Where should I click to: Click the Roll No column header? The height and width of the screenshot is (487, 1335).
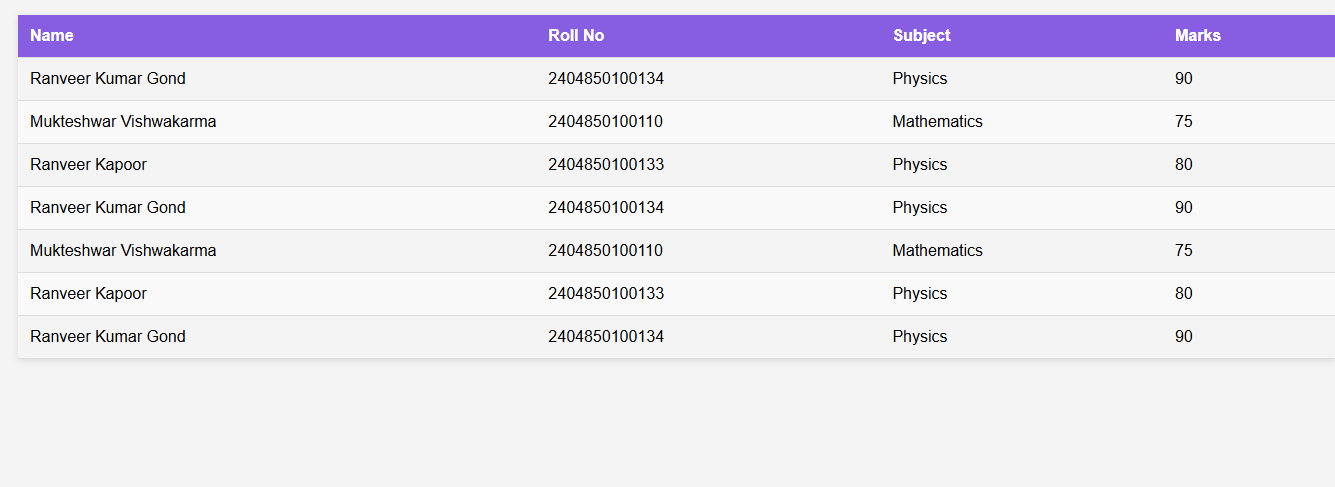(x=576, y=36)
